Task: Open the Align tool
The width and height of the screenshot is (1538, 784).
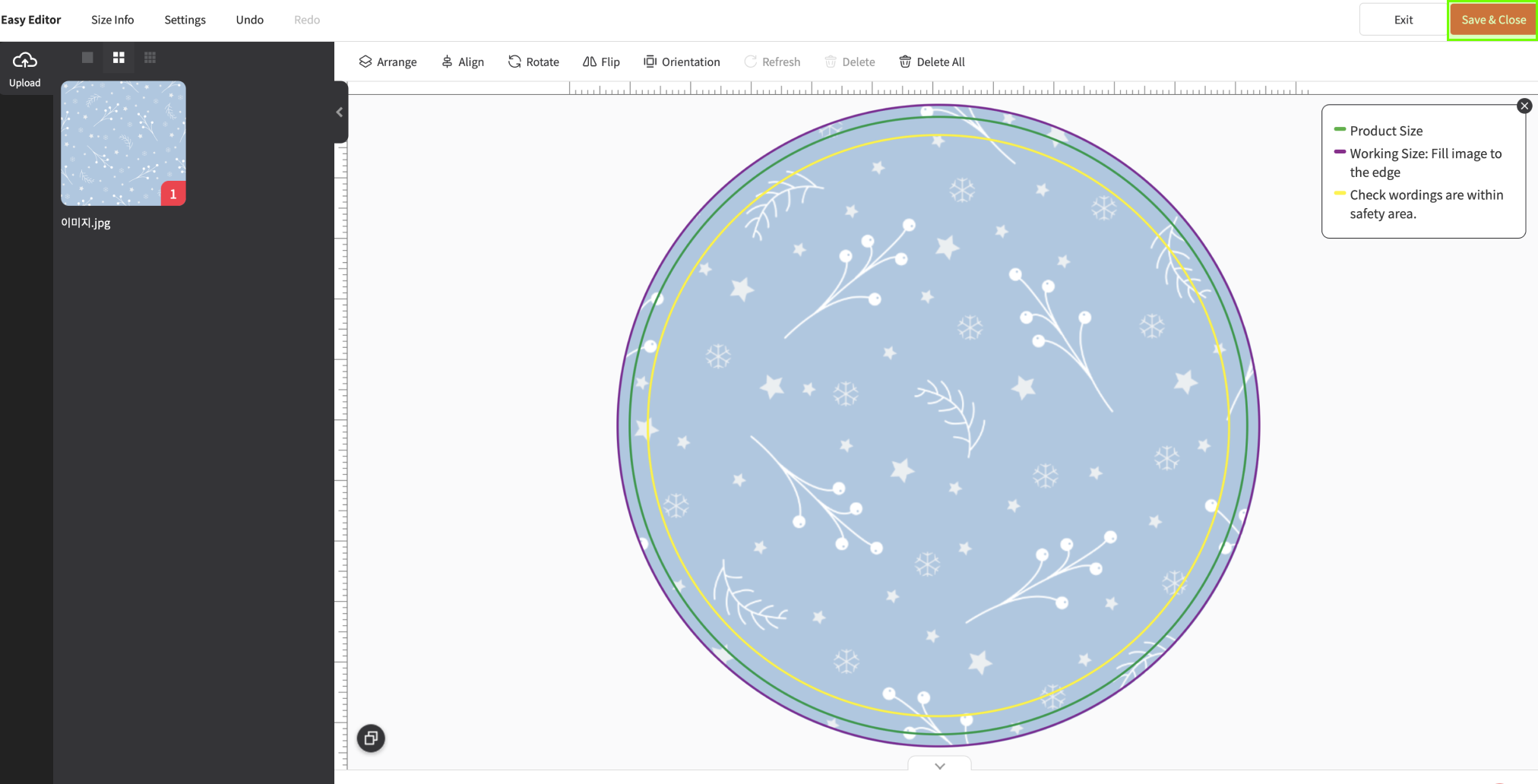Action: 463,62
